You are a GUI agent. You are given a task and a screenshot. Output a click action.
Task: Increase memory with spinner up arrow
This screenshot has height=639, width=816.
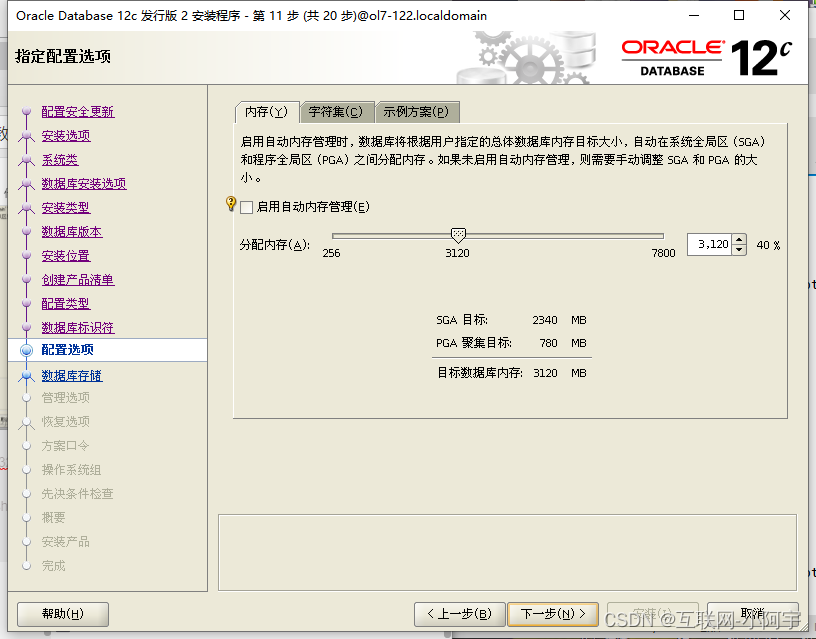(x=740, y=239)
